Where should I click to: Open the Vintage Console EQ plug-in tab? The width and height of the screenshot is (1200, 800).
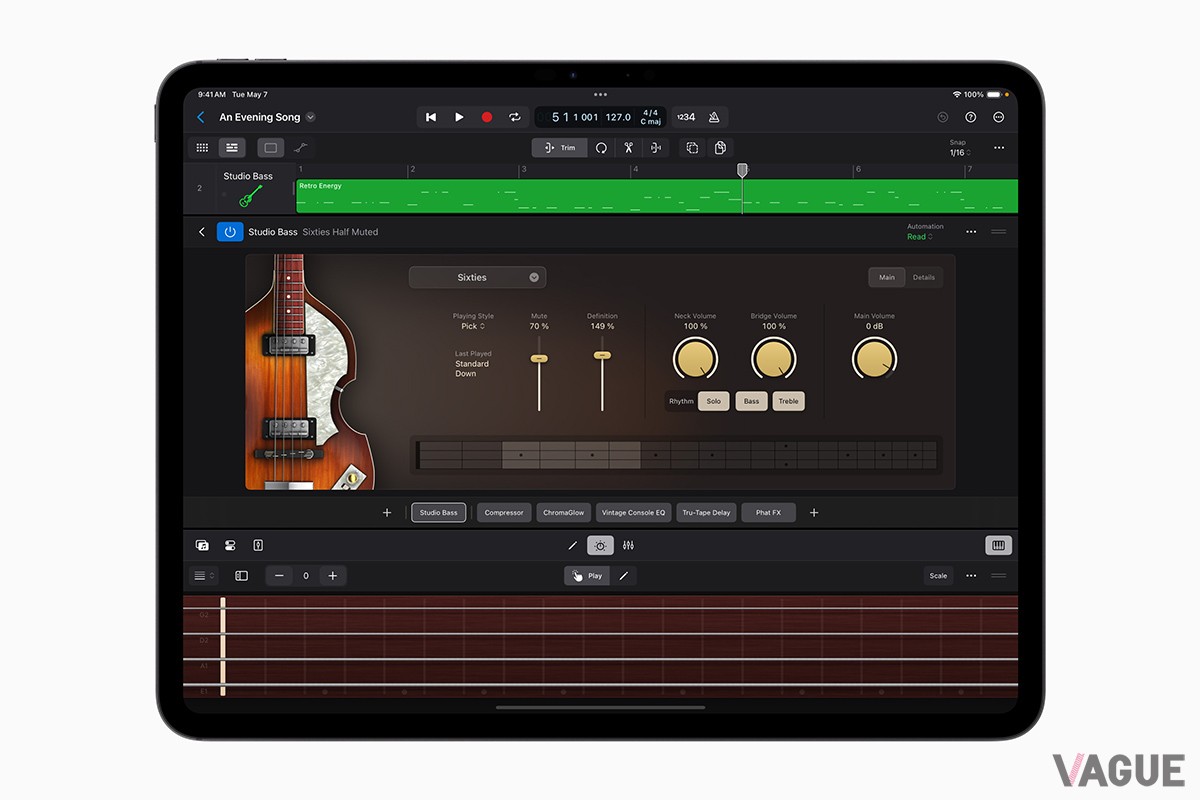tap(633, 513)
